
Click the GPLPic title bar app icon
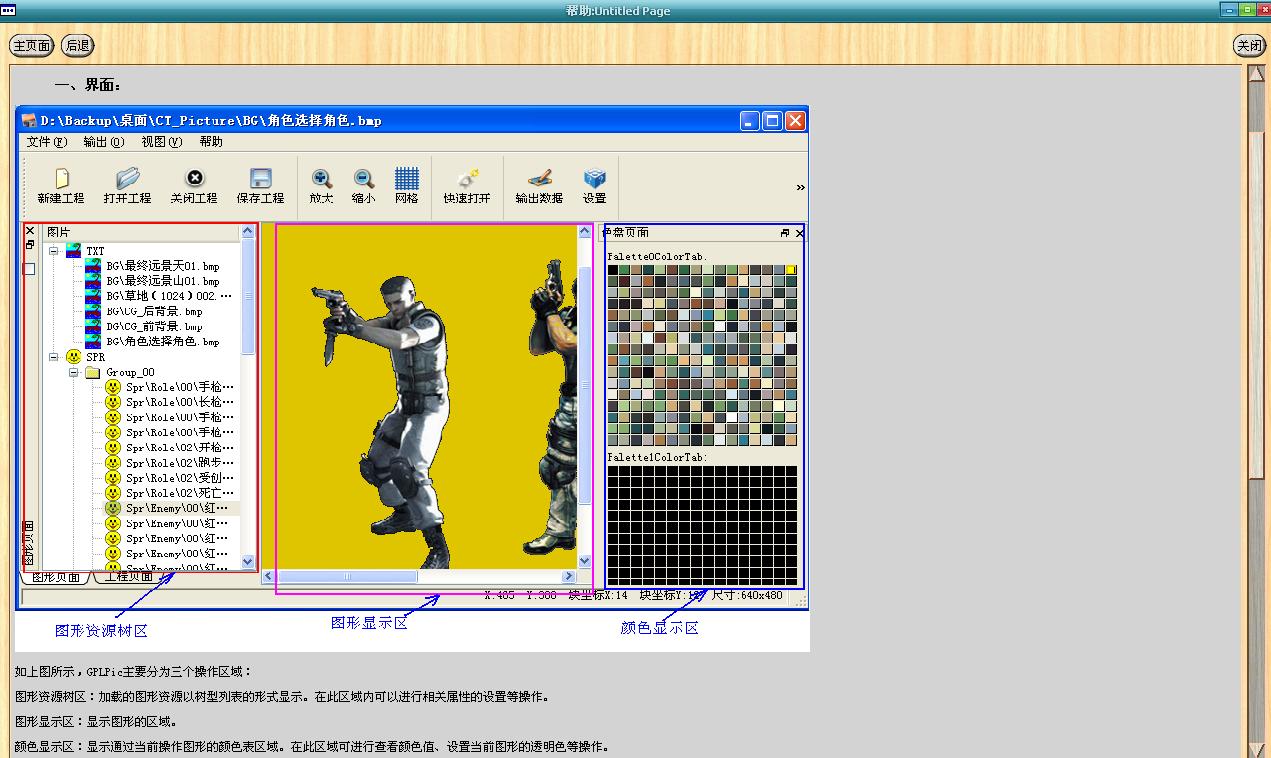click(x=30, y=120)
